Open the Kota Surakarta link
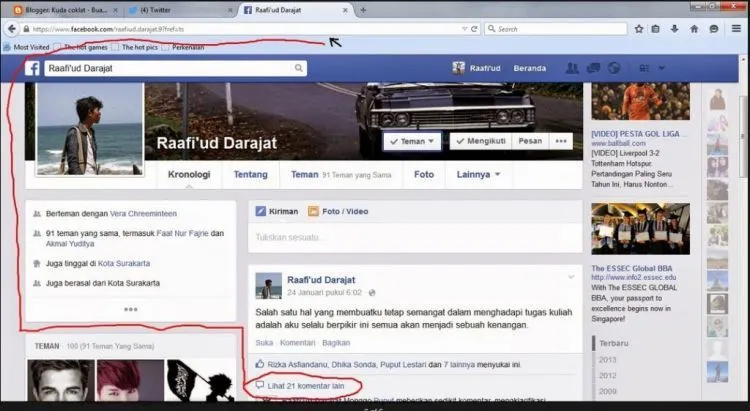 click(124, 264)
